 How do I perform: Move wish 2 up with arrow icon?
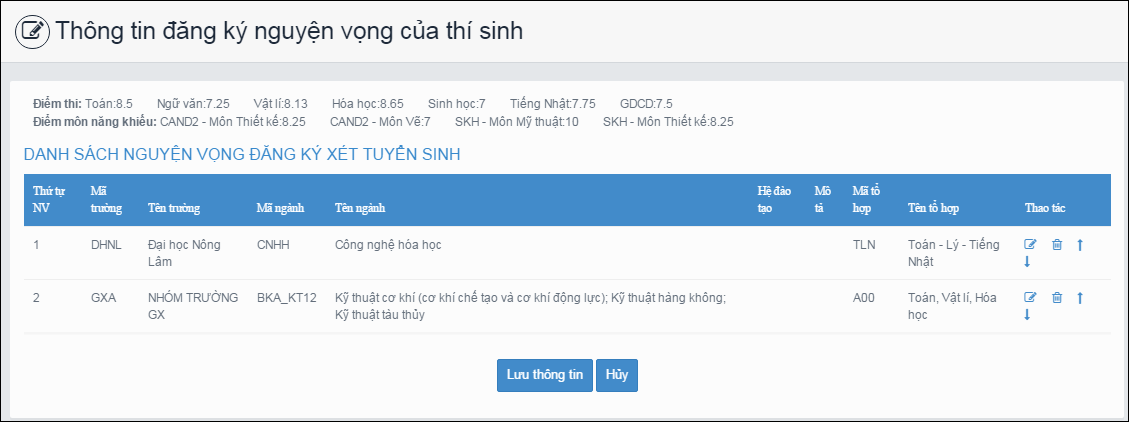tap(1080, 297)
